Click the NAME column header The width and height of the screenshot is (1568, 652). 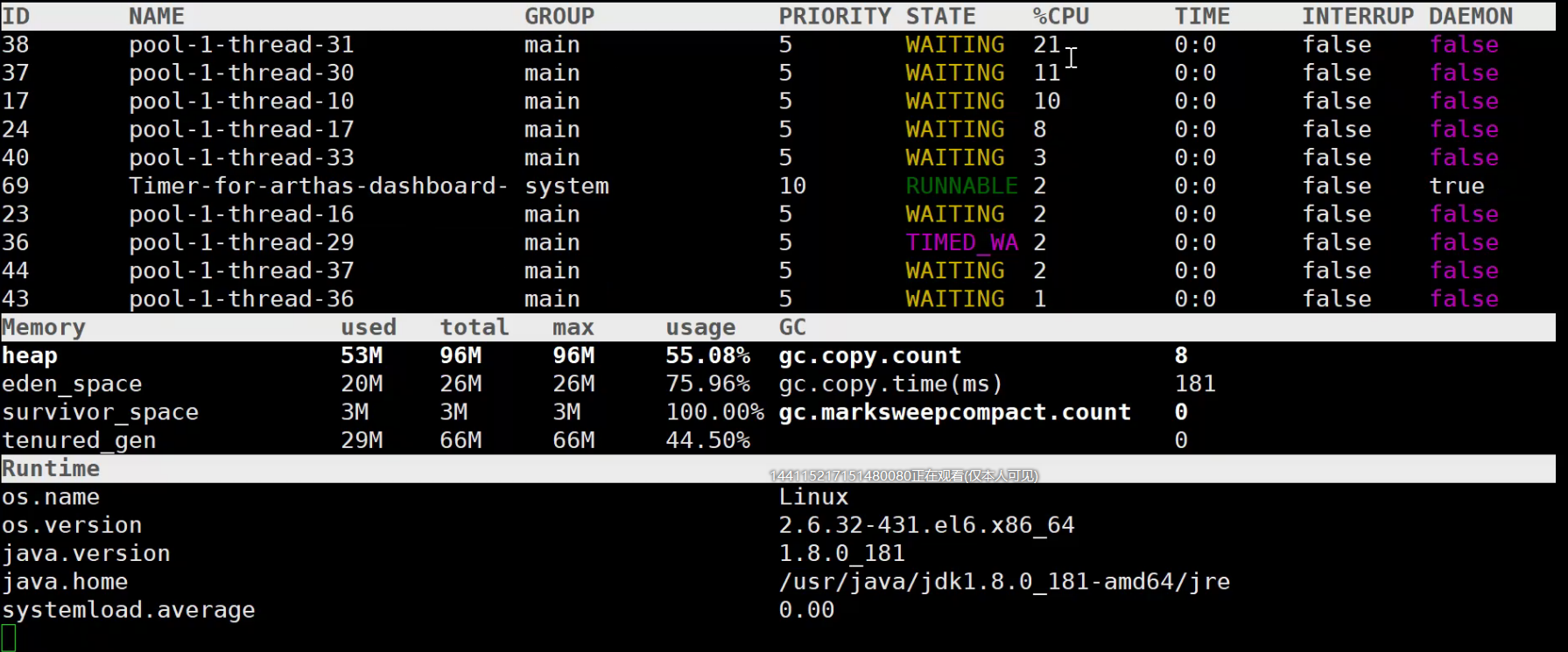(157, 17)
